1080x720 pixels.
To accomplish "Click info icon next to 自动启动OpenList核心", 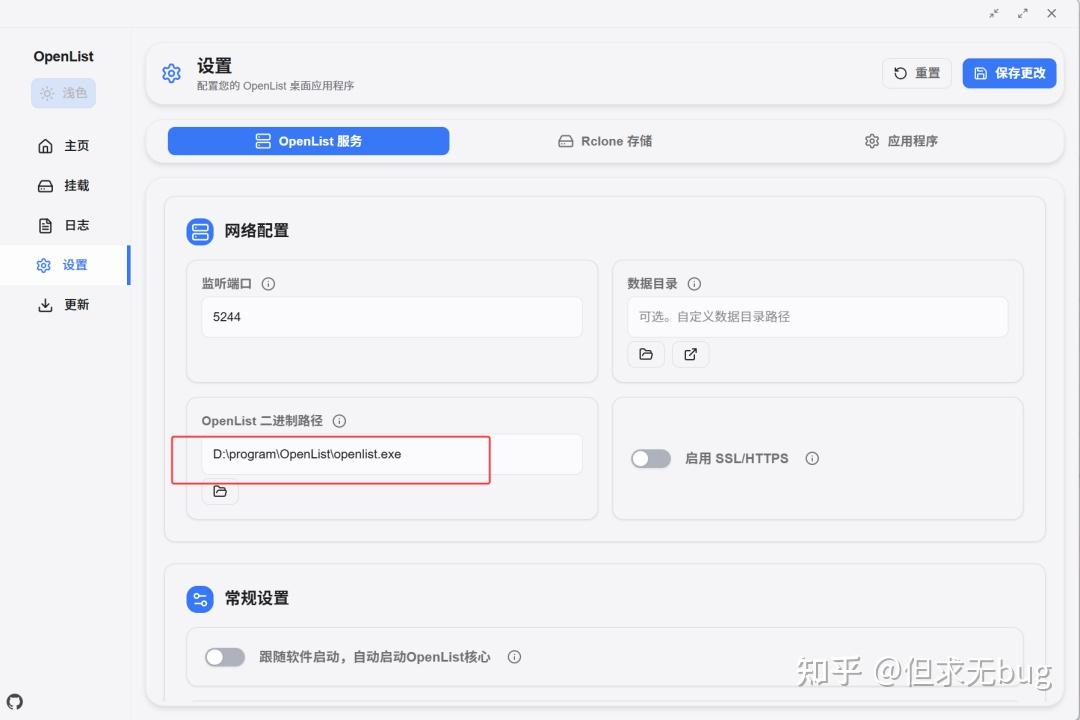I will click(x=514, y=657).
